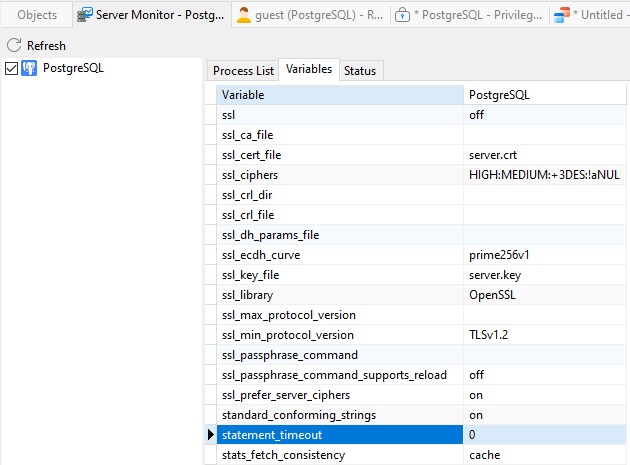Image resolution: width=630 pixels, height=465 pixels.
Task: Click the Server Monitor tab icon
Action: click(85, 15)
